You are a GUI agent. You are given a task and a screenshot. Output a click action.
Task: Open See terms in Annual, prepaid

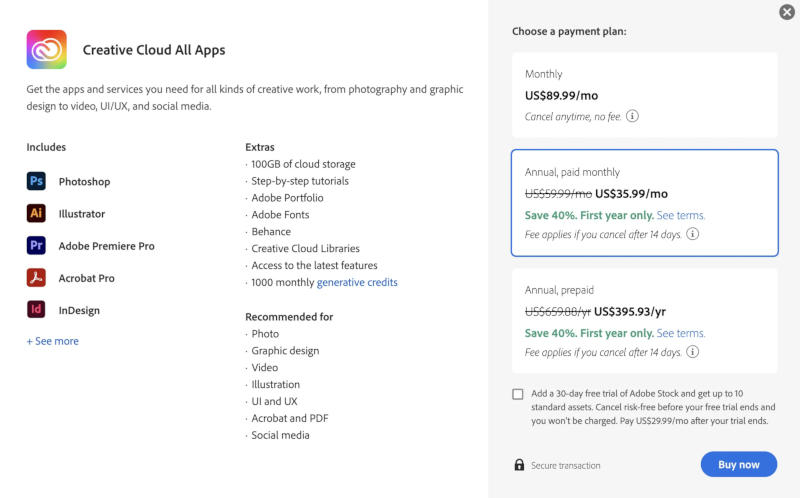click(x=680, y=333)
